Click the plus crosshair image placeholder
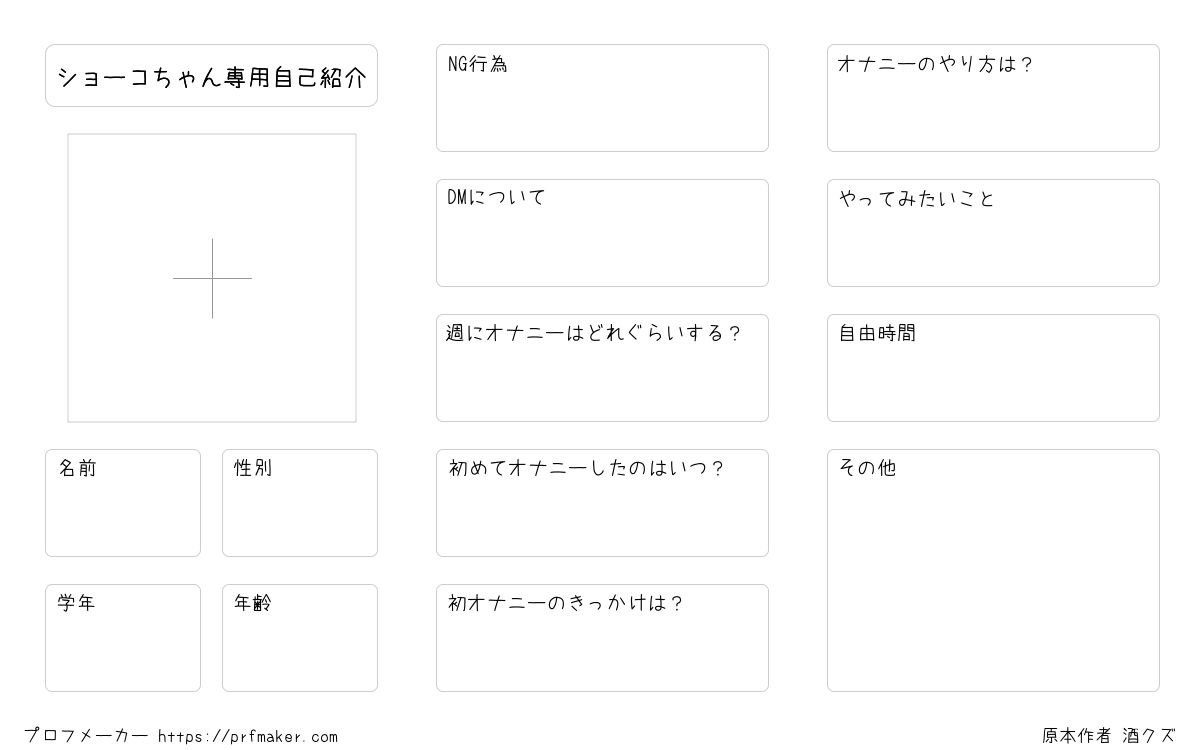Screen dimensions: 1200x750 pyautogui.click(x=212, y=278)
